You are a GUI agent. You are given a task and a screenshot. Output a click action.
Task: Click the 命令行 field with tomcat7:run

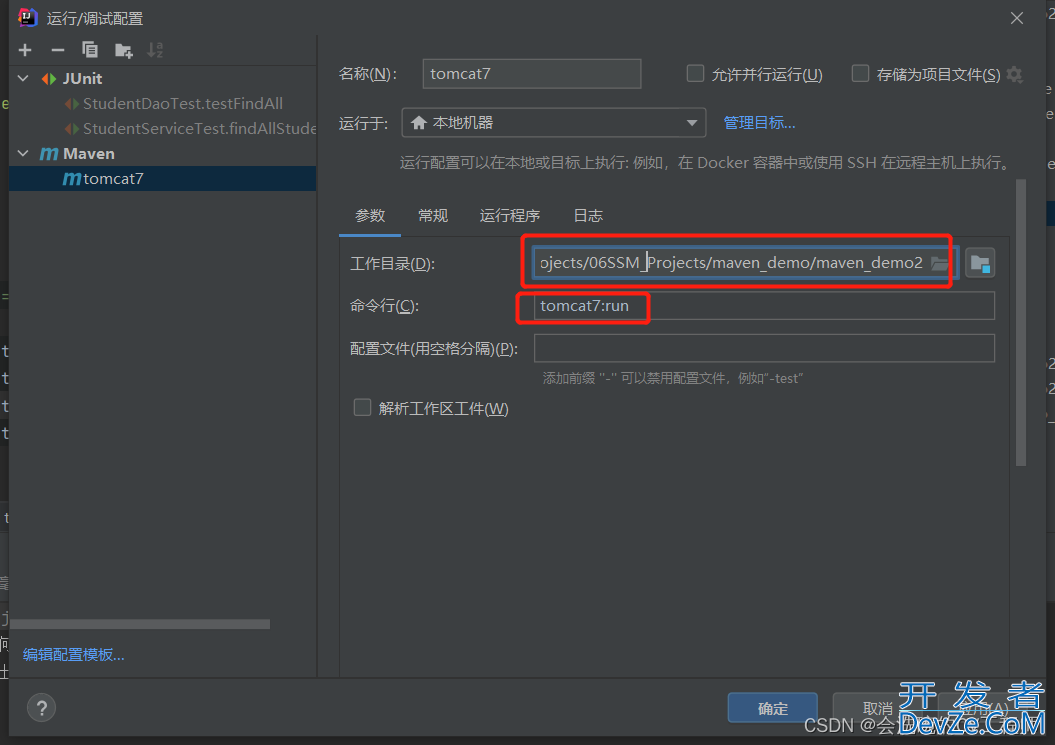(x=764, y=306)
